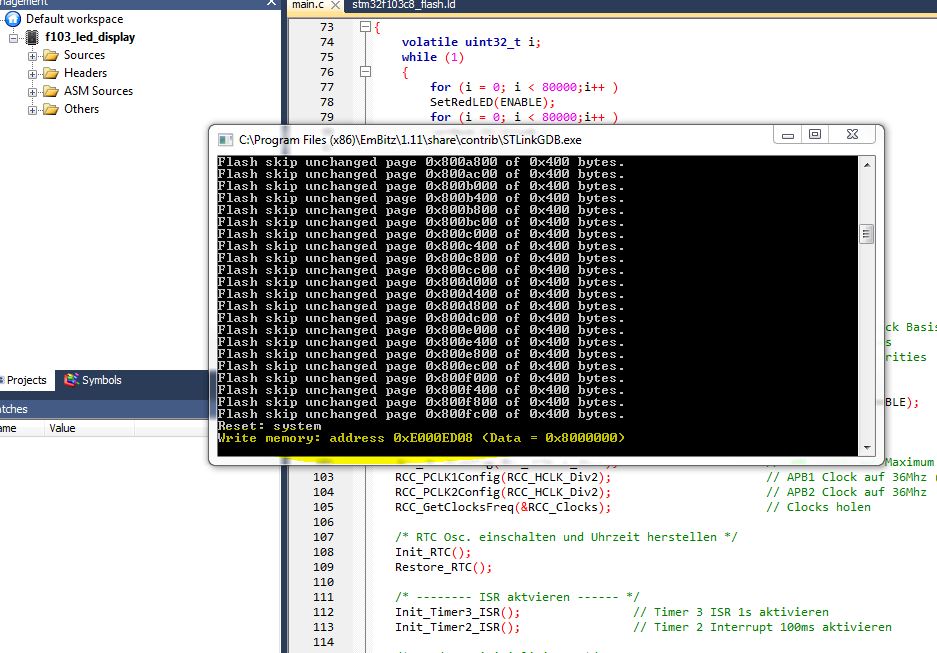Click console scrollbar down arrow
The width and height of the screenshot is (937, 653).
point(866,447)
